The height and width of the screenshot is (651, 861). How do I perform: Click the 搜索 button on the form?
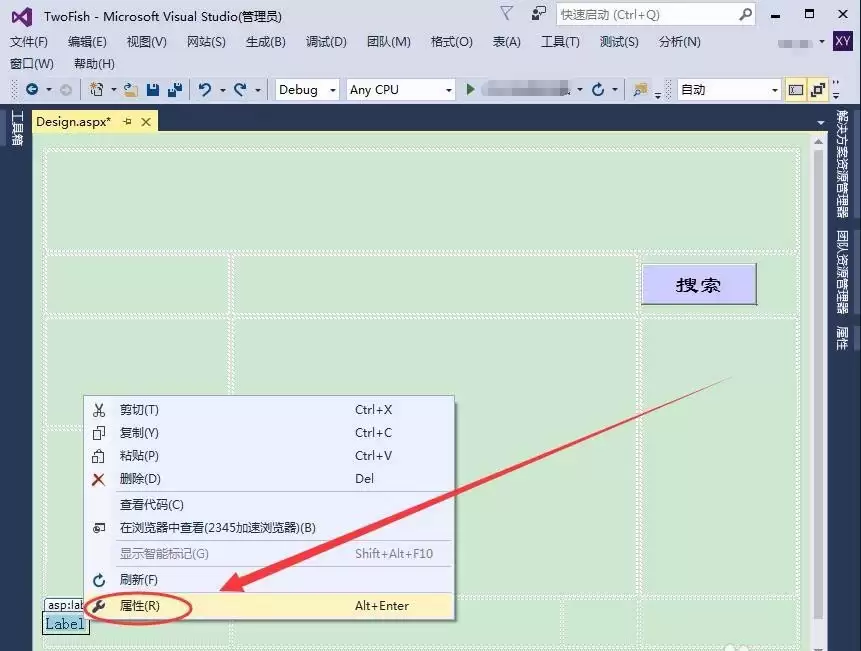[x=698, y=284]
